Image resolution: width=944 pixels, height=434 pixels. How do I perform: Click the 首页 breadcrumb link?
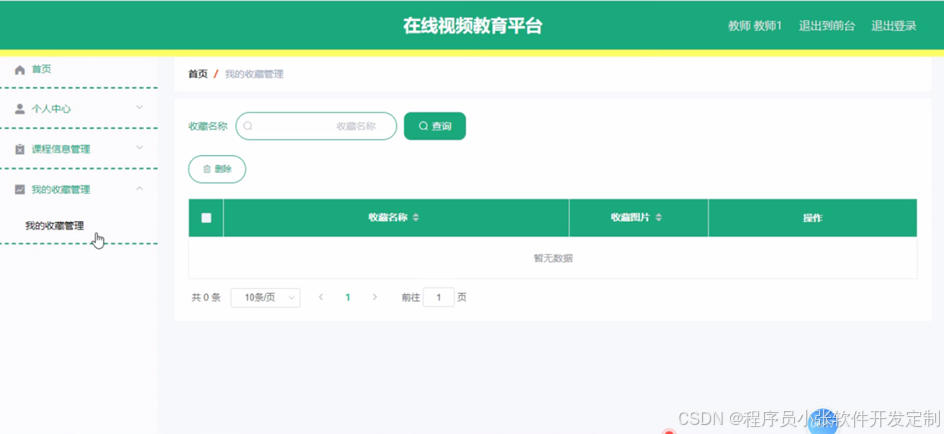[x=198, y=74]
